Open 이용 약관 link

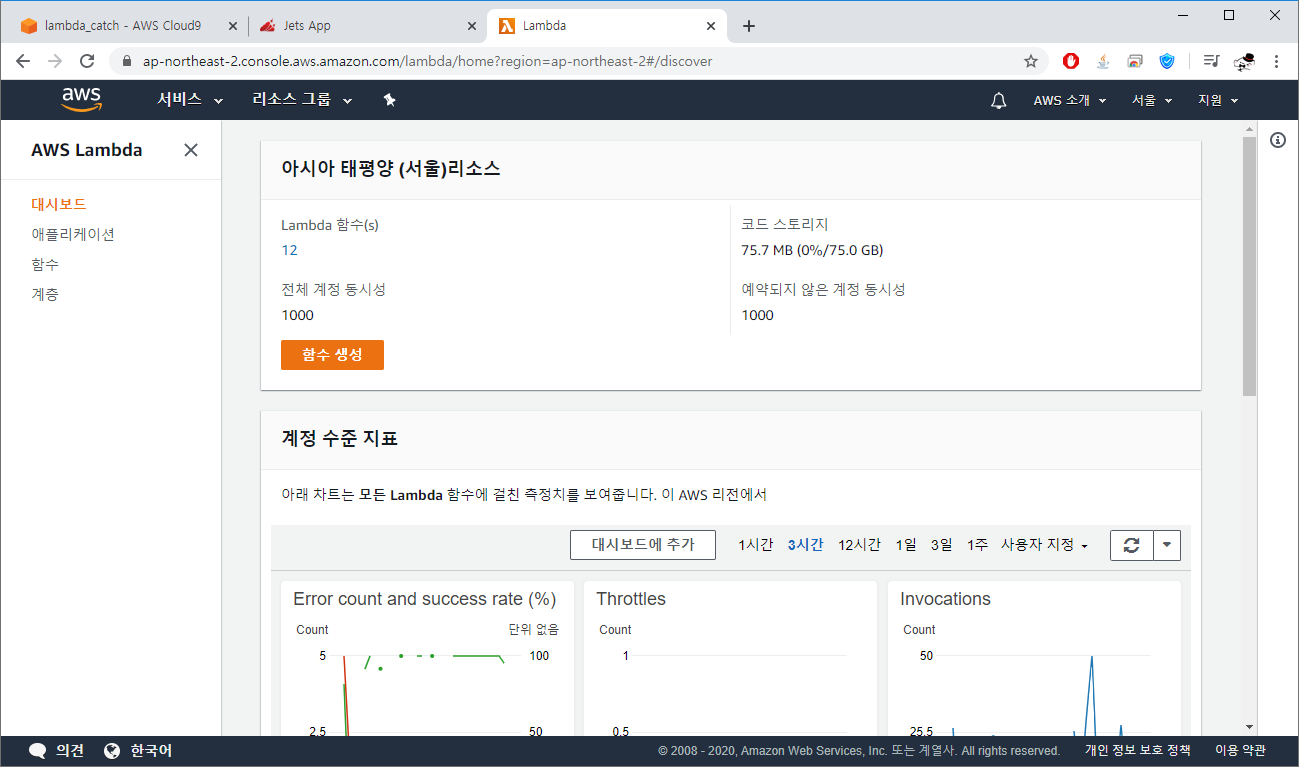(1240, 751)
